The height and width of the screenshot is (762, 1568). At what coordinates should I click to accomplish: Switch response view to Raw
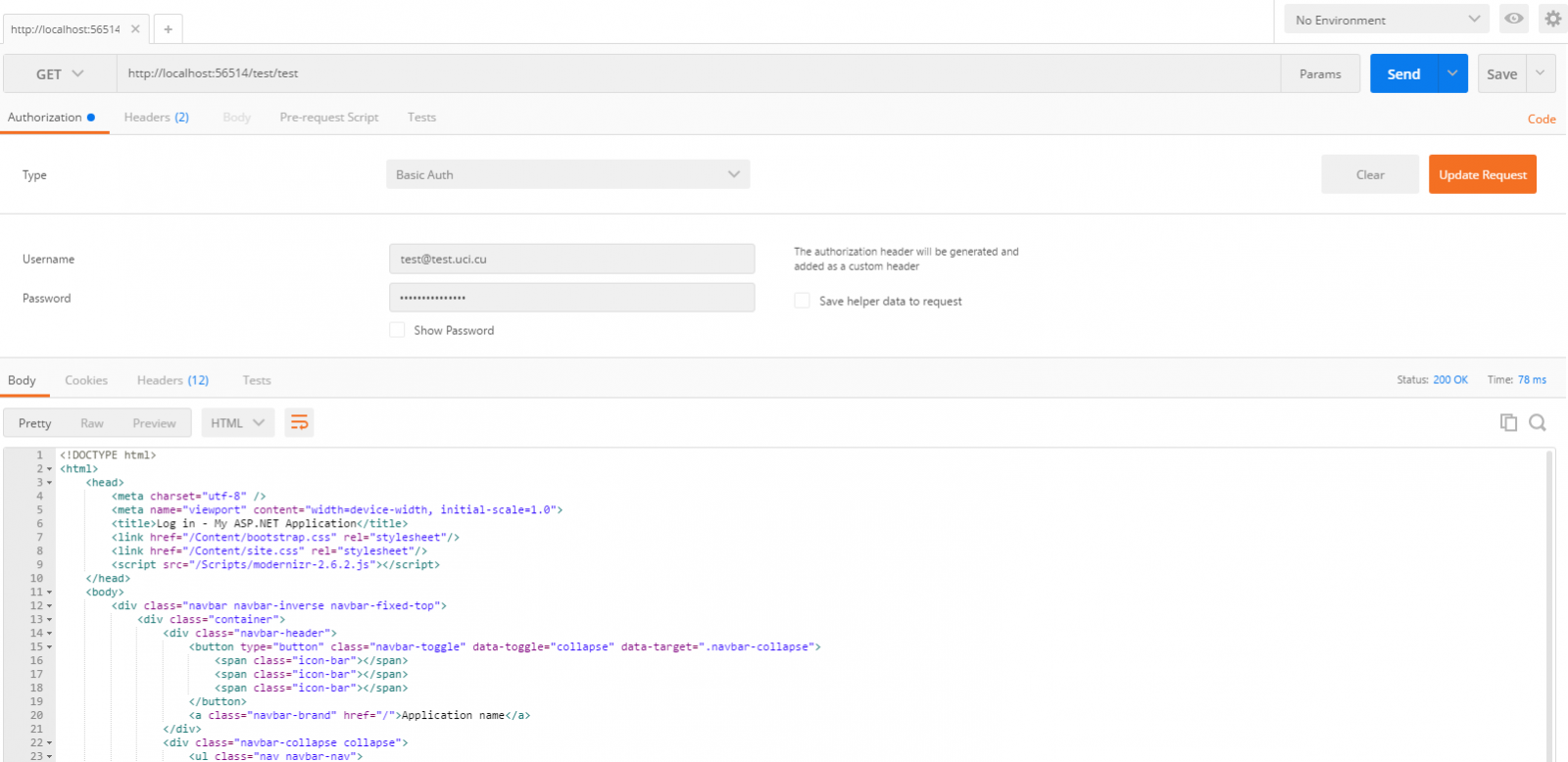coord(92,423)
